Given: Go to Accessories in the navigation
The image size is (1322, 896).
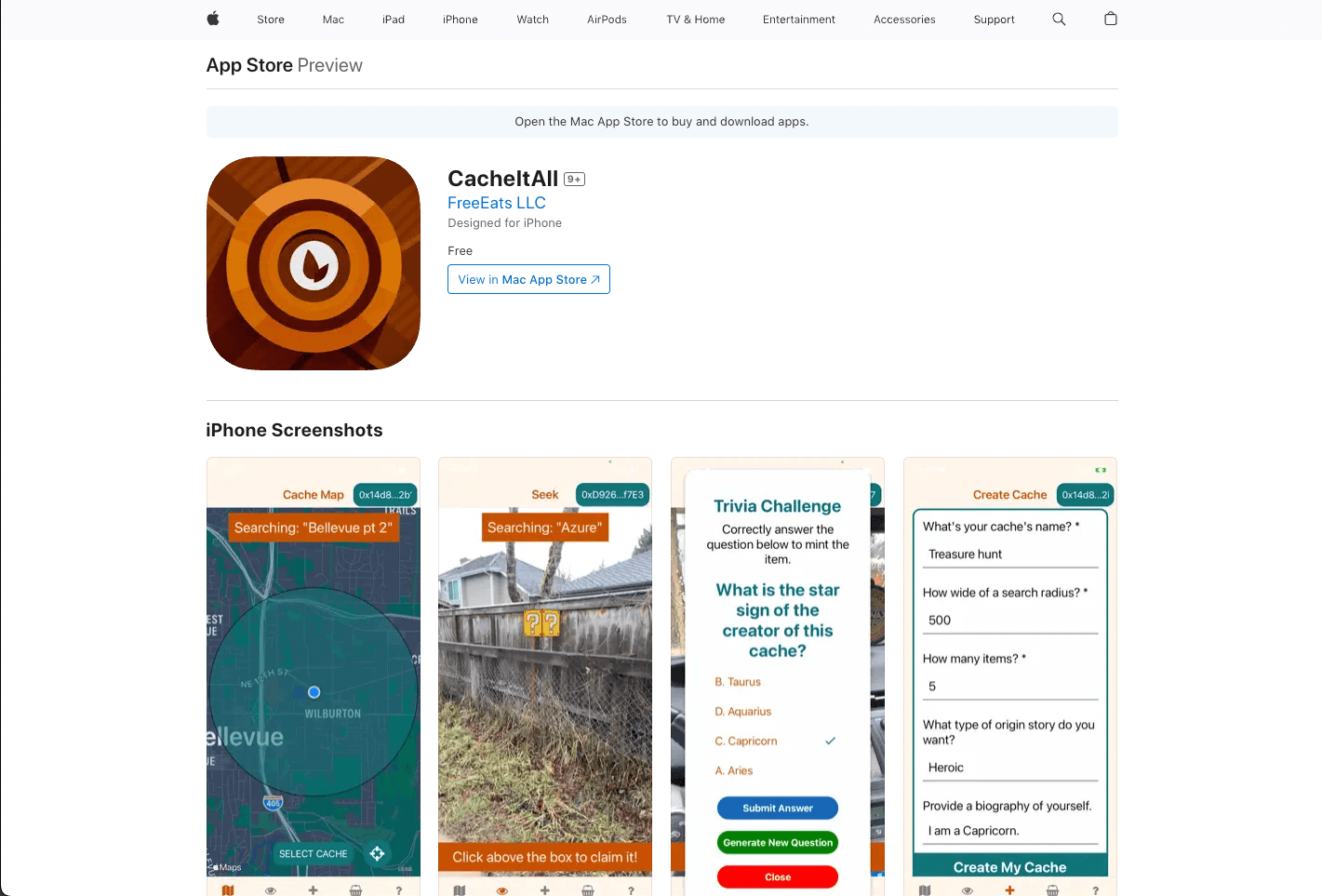Looking at the screenshot, I should coord(904,20).
